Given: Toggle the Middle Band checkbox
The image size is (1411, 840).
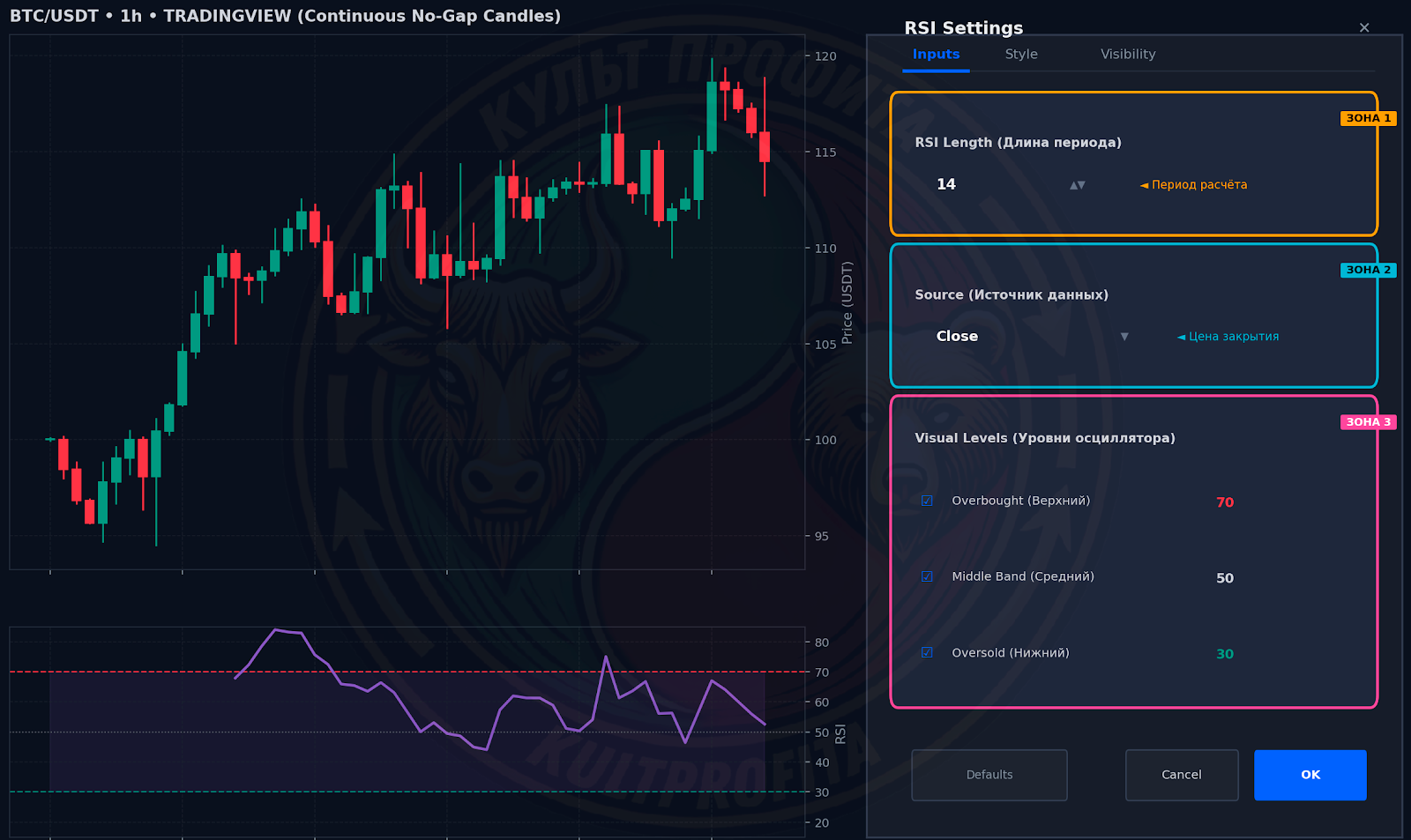Looking at the screenshot, I should pos(927,576).
